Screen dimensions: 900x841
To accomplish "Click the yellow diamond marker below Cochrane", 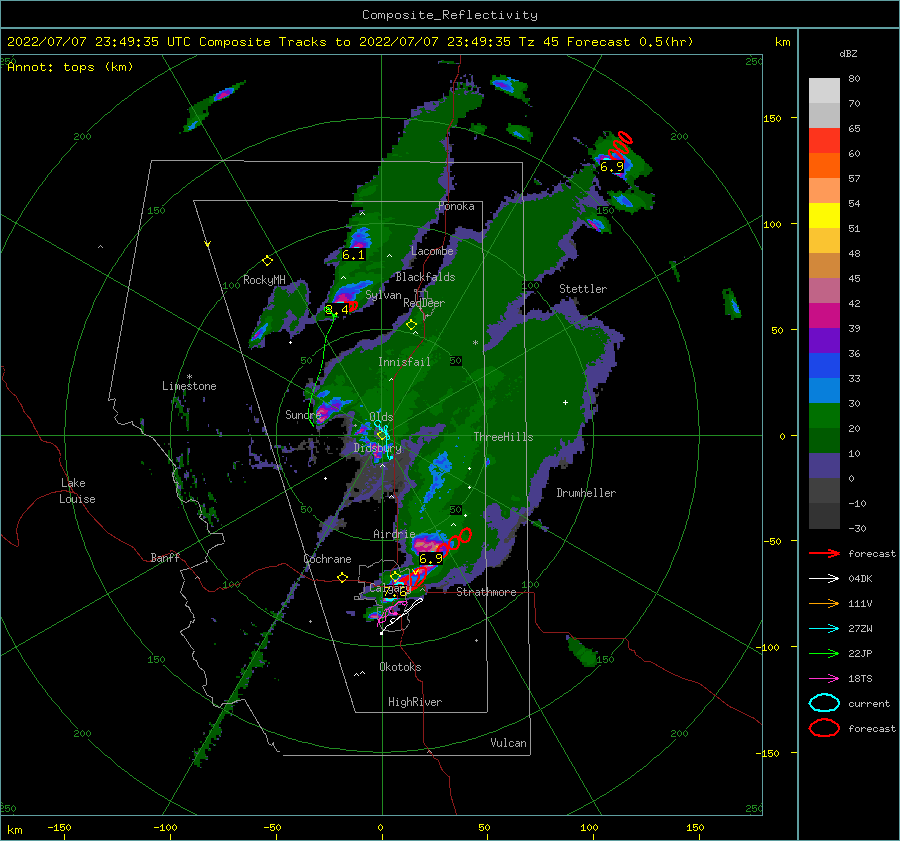I will pyautogui.click(x=343, y=578).
